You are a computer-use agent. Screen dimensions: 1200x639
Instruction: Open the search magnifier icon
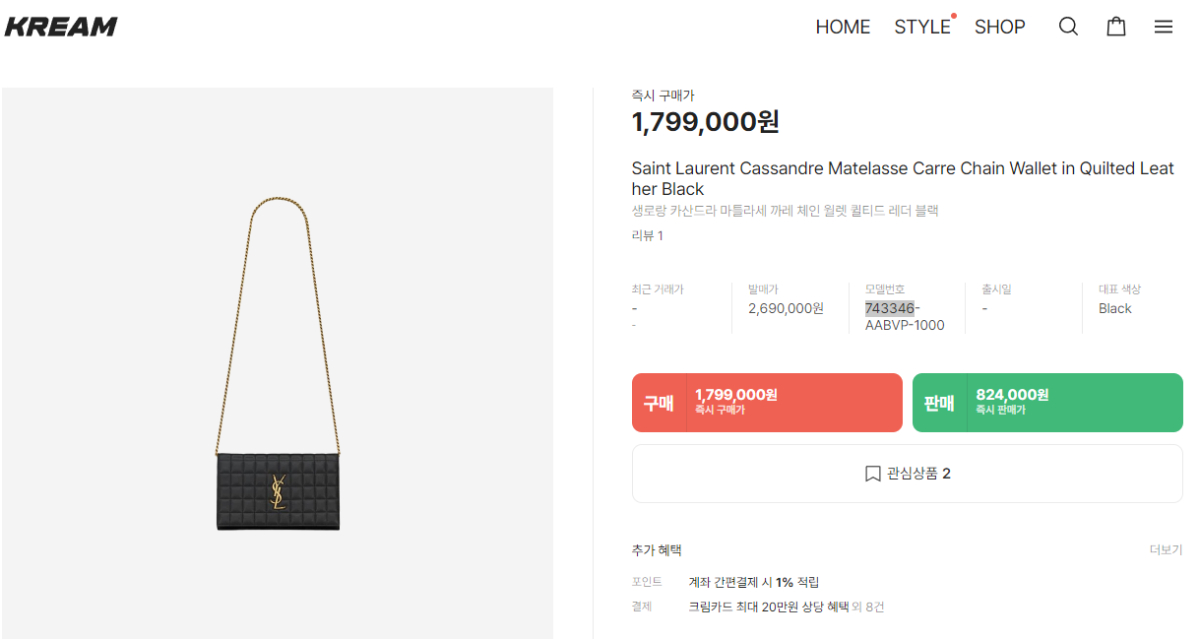click(1068, 27)
